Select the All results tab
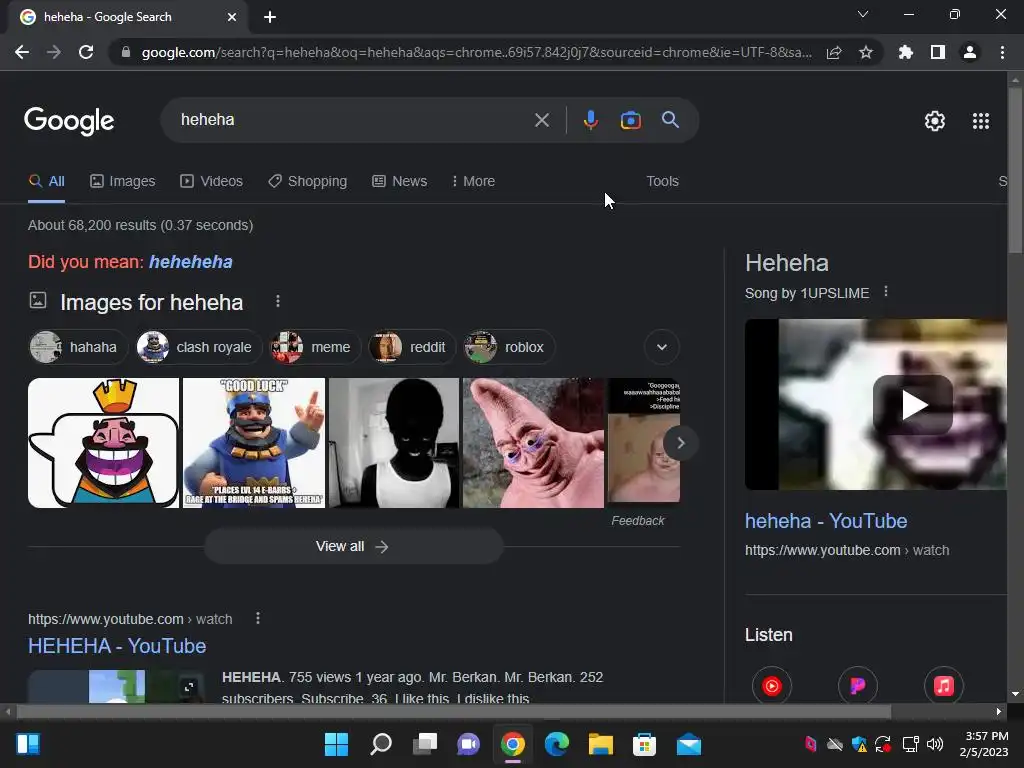This screenshot has height=768, width=1024. (x=46, y=181)
